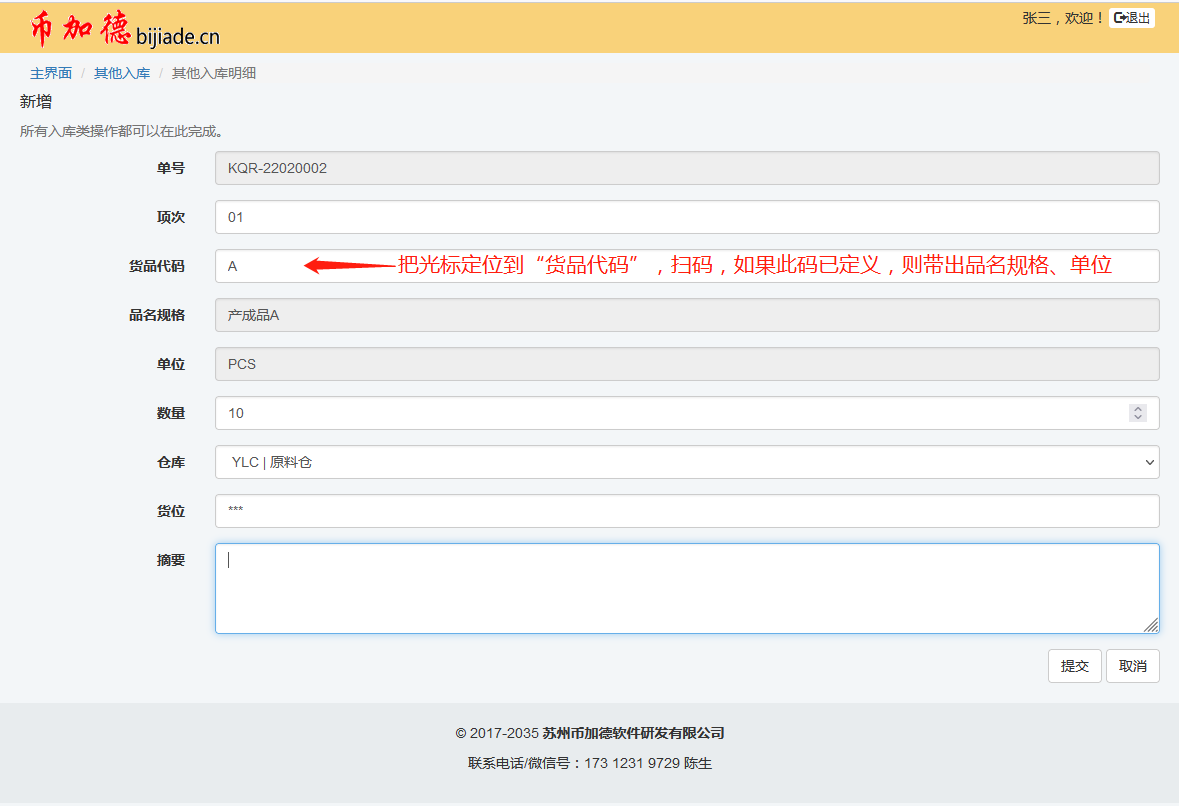Viewport: 1179px width, 806px height.
Task: Click into the 货位 location field
Action: click(x=686, y=511)
